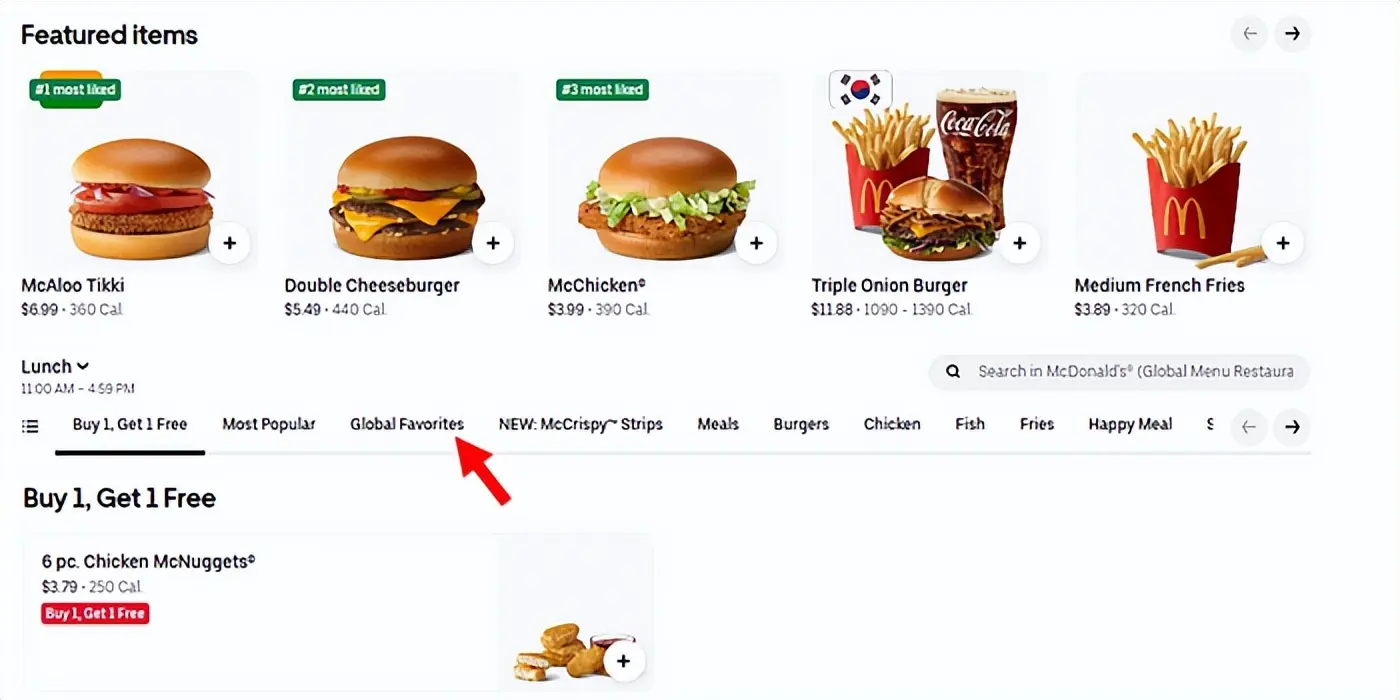Screen dimensions: 1400x700
Task: Add Double Cheeseburger using plus icon
Action: pyautogui.click(x=492, y=243)
